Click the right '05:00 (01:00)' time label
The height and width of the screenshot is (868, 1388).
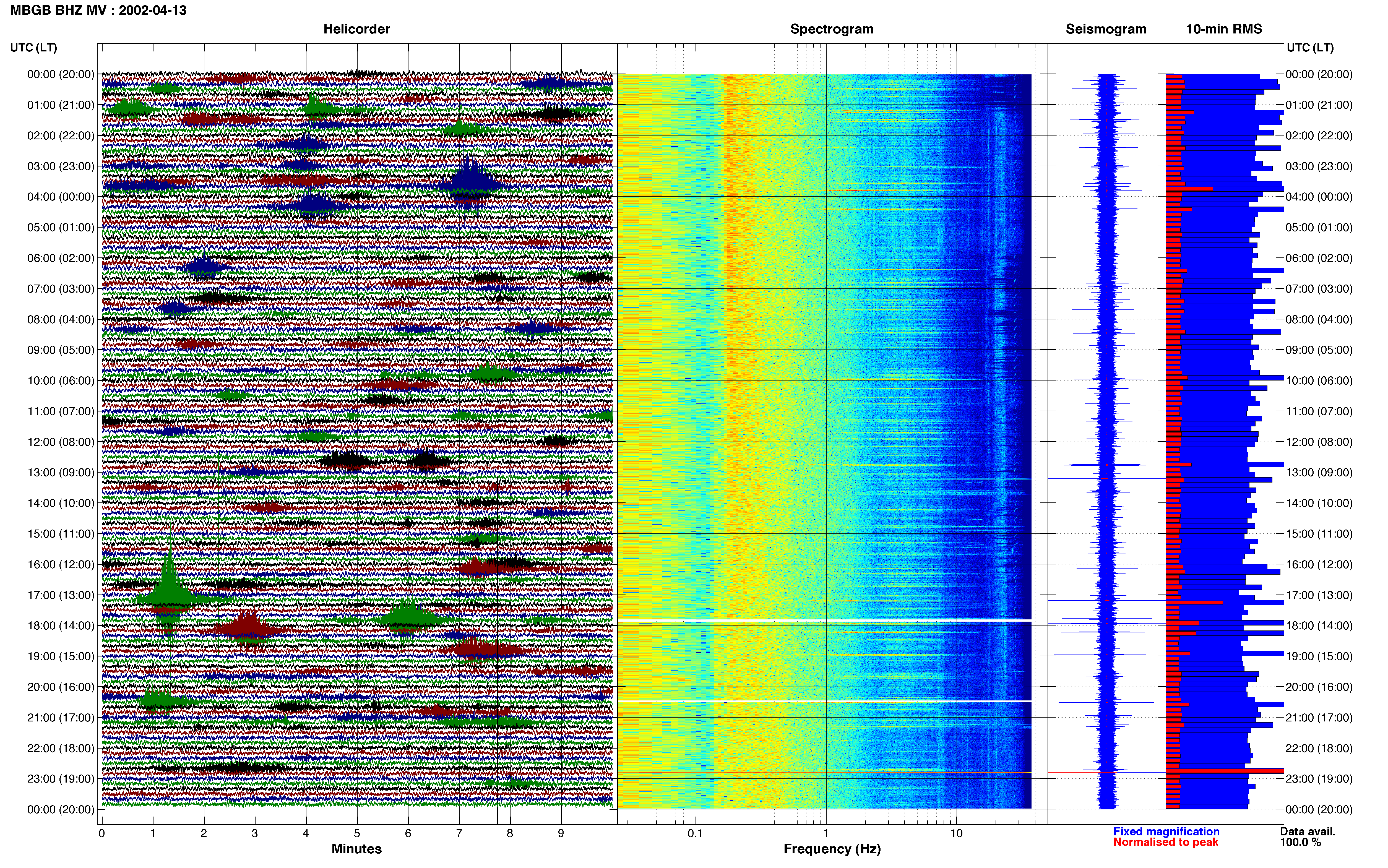point(1319,227)
